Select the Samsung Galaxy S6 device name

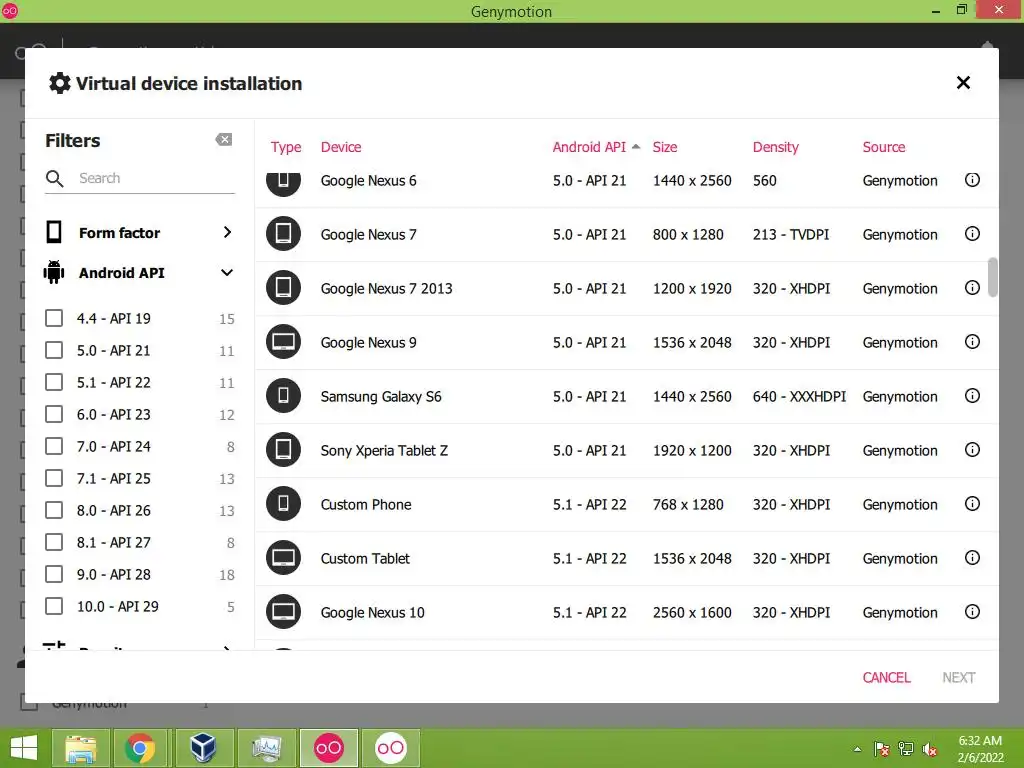click(x=381, y=396)
